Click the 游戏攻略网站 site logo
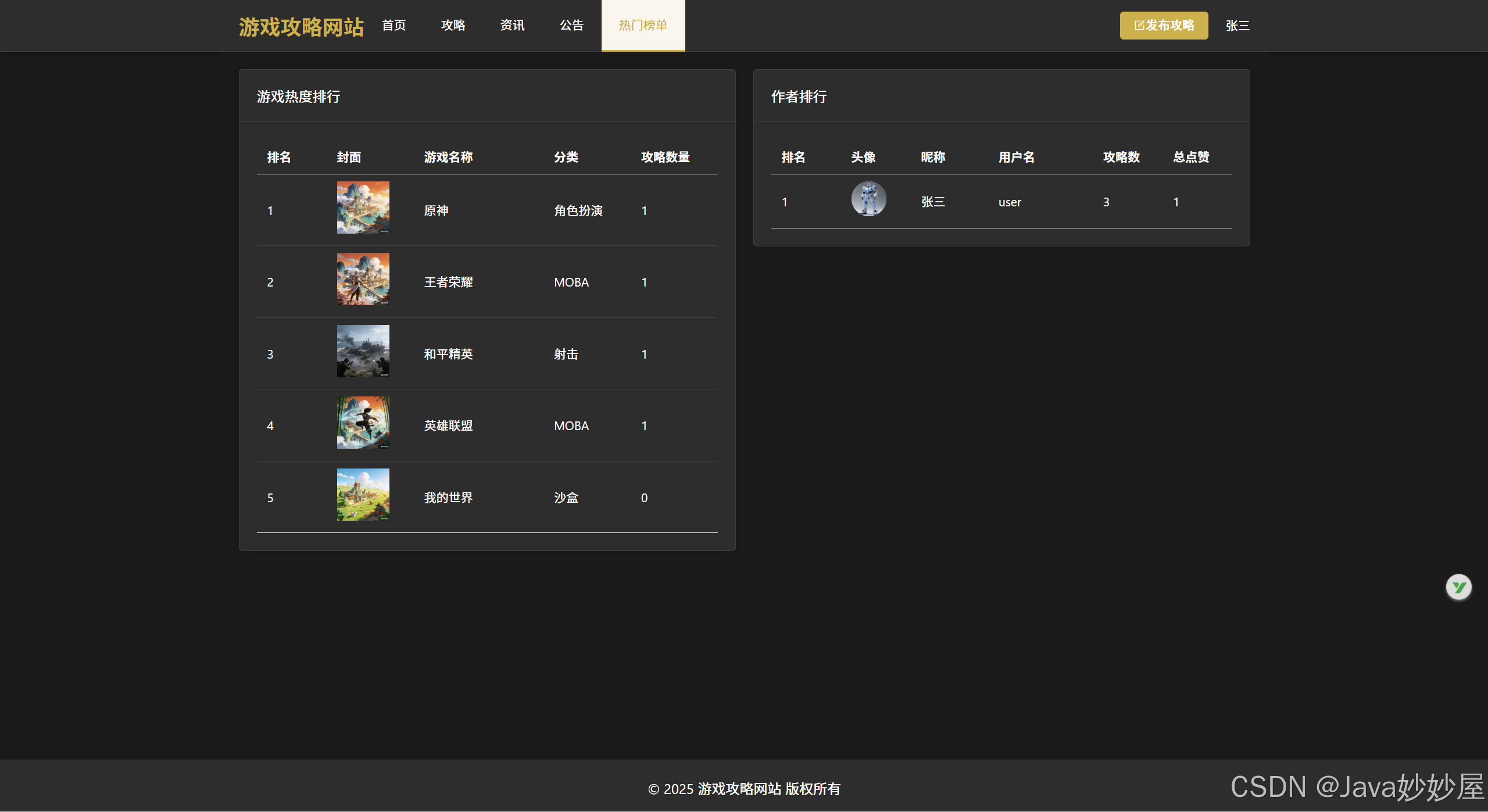Viewport: 1488px width, 812px height. point(301,27)
